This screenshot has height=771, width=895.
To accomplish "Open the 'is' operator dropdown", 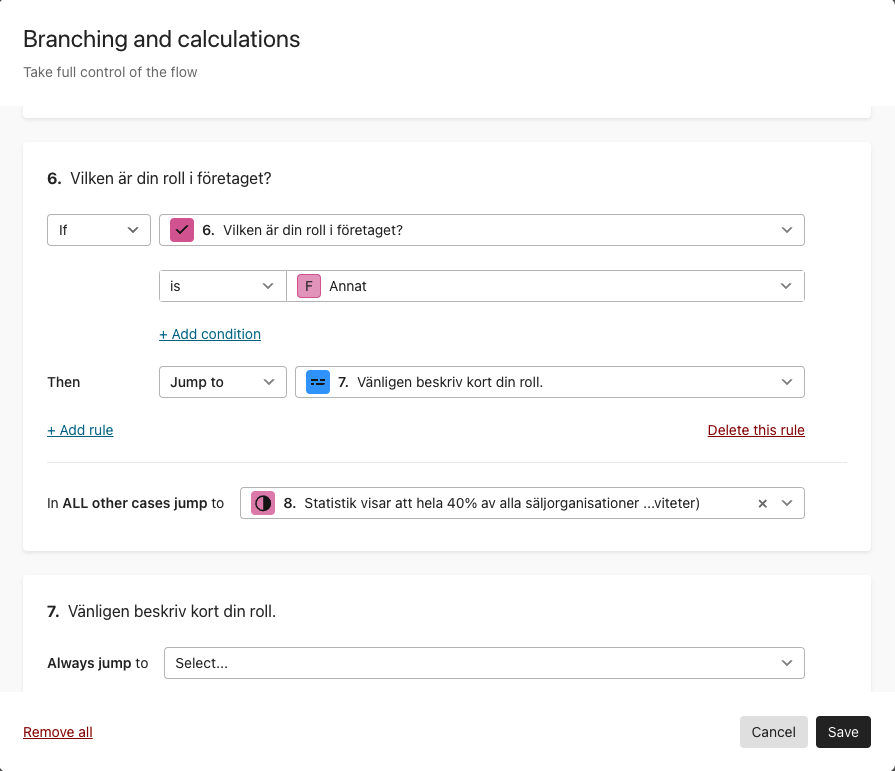I will coord(222,286).
